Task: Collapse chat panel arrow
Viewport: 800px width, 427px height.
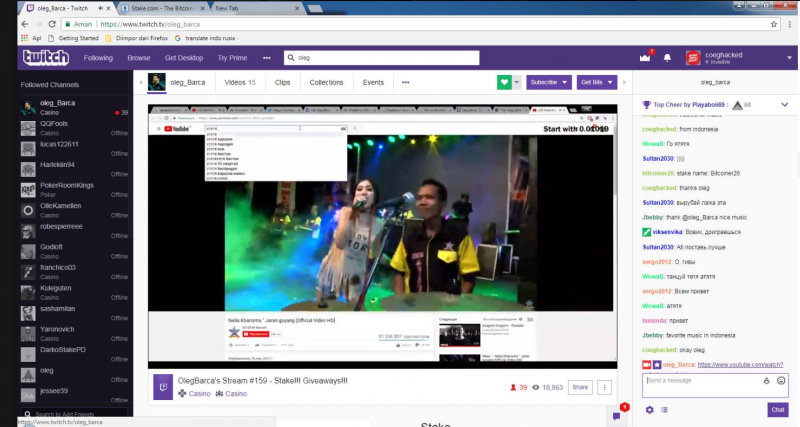Action: 624,82
